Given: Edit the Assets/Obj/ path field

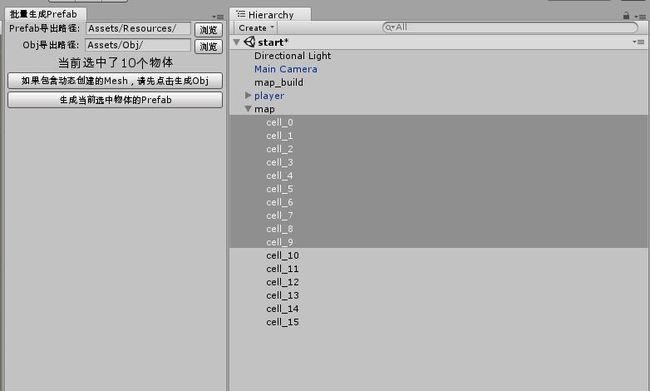Looking at the screenshot, I should (x=138, y=45).
